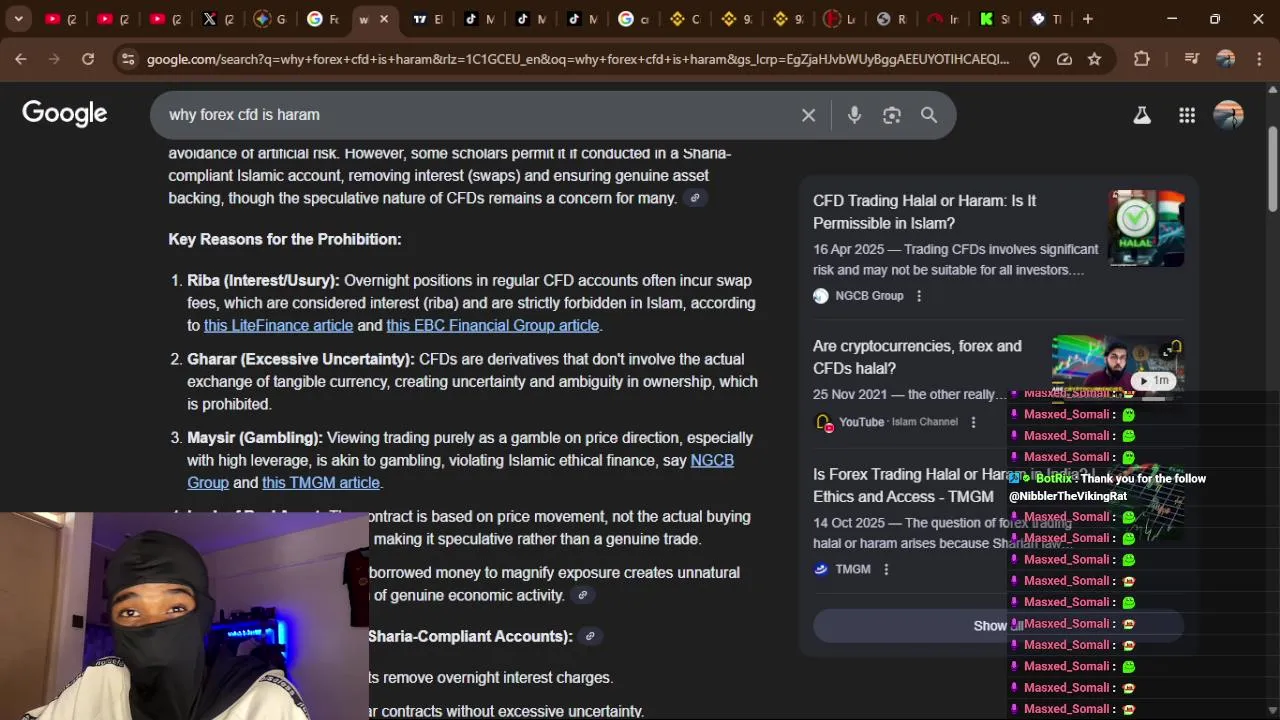Focus the Google search box
This screenshot has height=720, width=1280.
click(478, 115)
